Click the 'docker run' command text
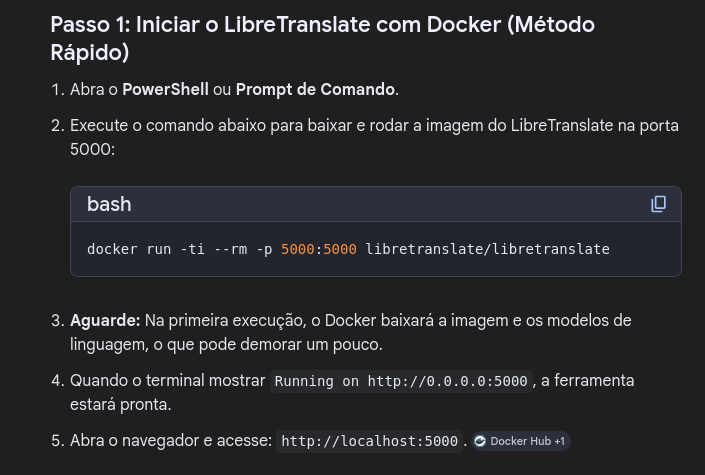705x475 pixels. pos(129,249)
